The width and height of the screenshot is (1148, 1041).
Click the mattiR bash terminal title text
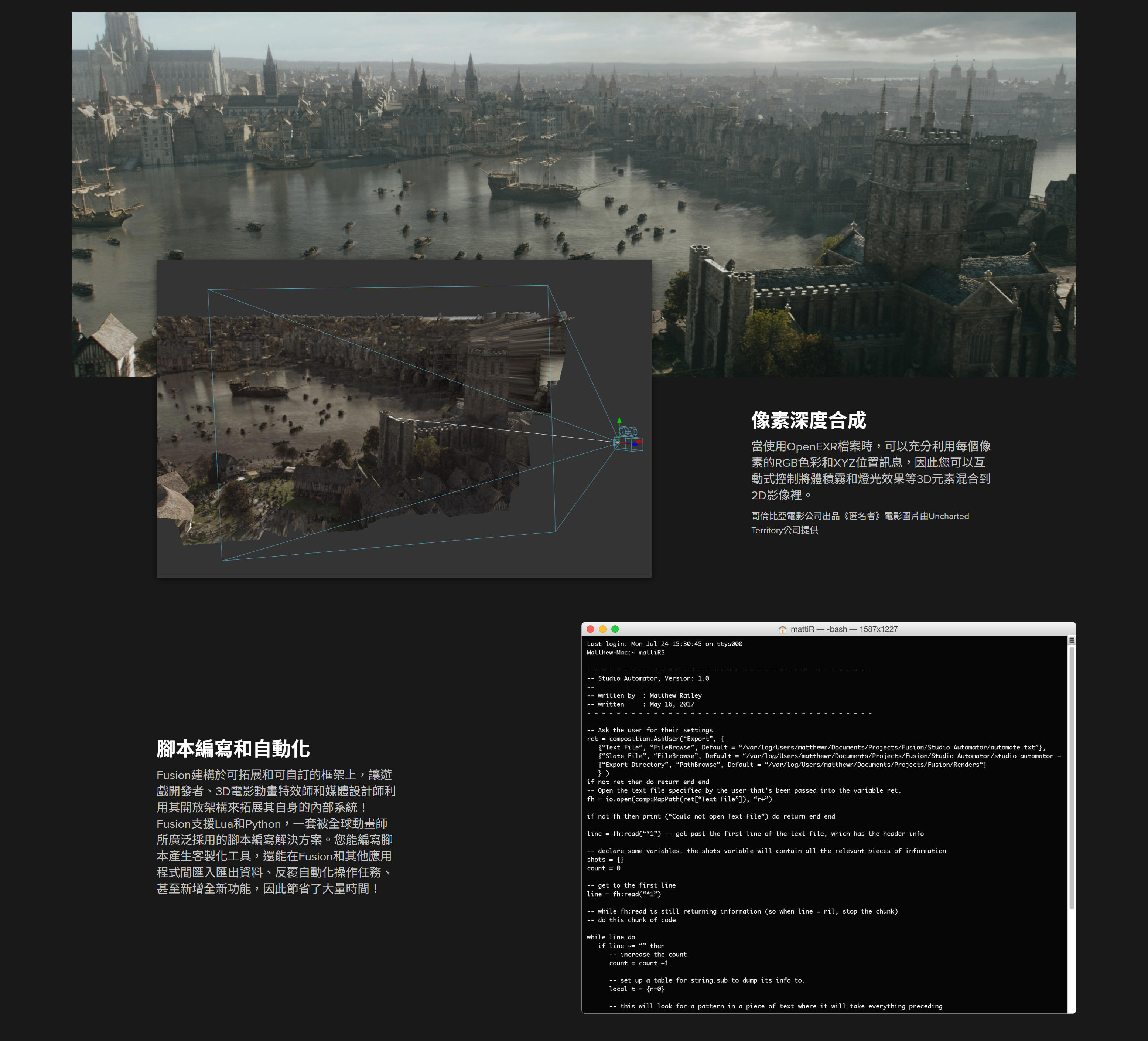844,629
